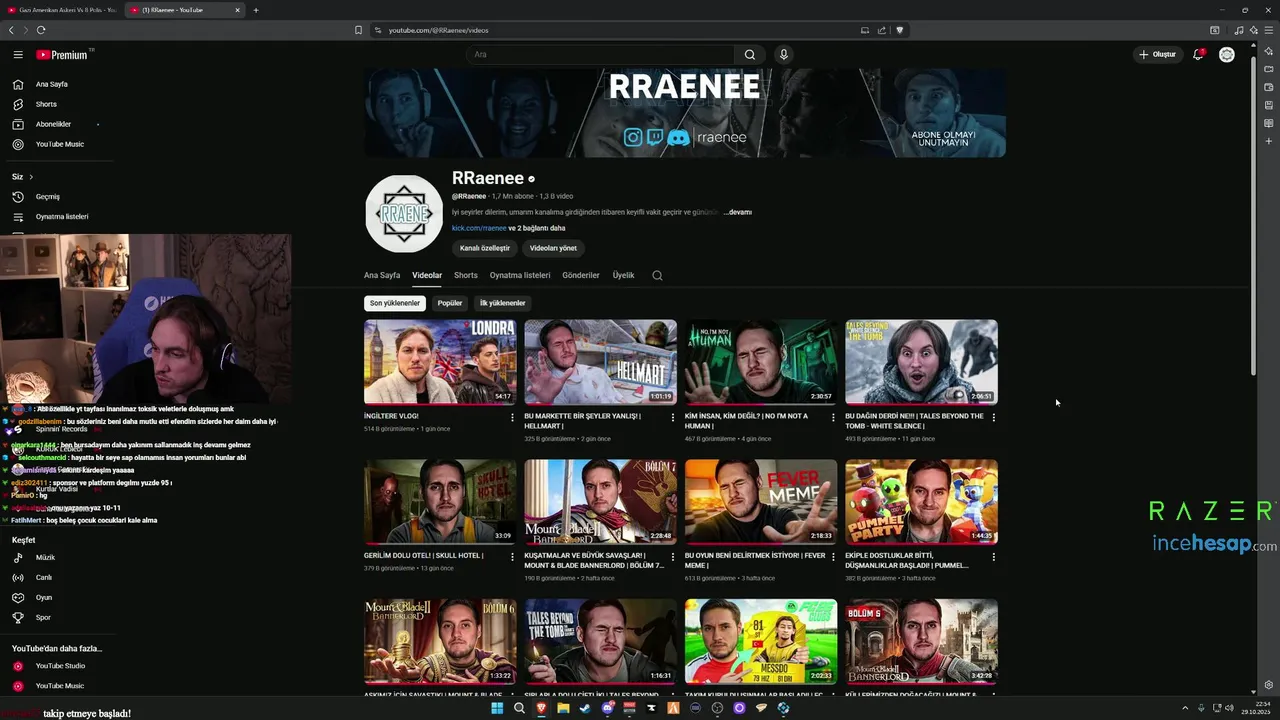Select the İlk yüklenenler filter chip

[502, 303]
